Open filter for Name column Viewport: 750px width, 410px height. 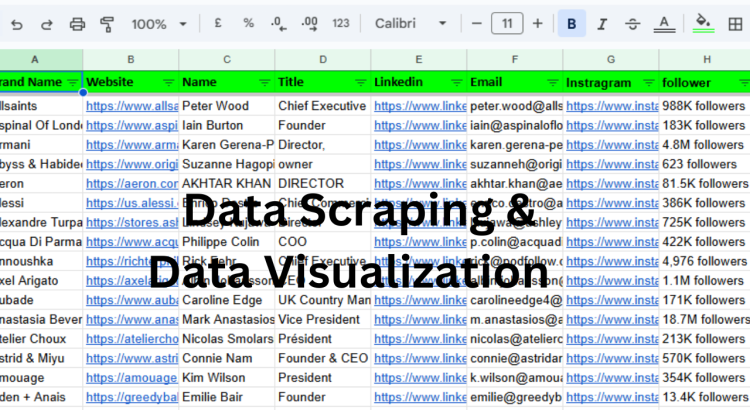(x=265, y=83)
